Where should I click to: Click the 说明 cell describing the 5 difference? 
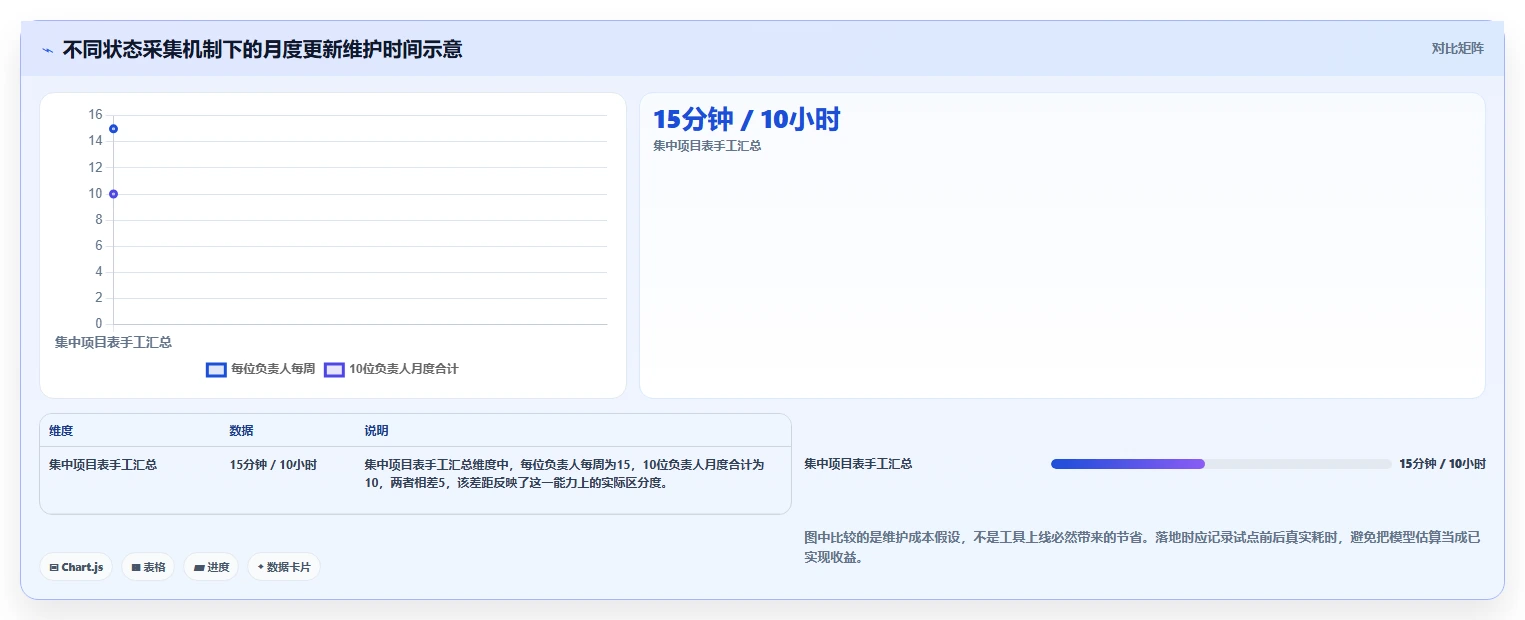(565, 474)
